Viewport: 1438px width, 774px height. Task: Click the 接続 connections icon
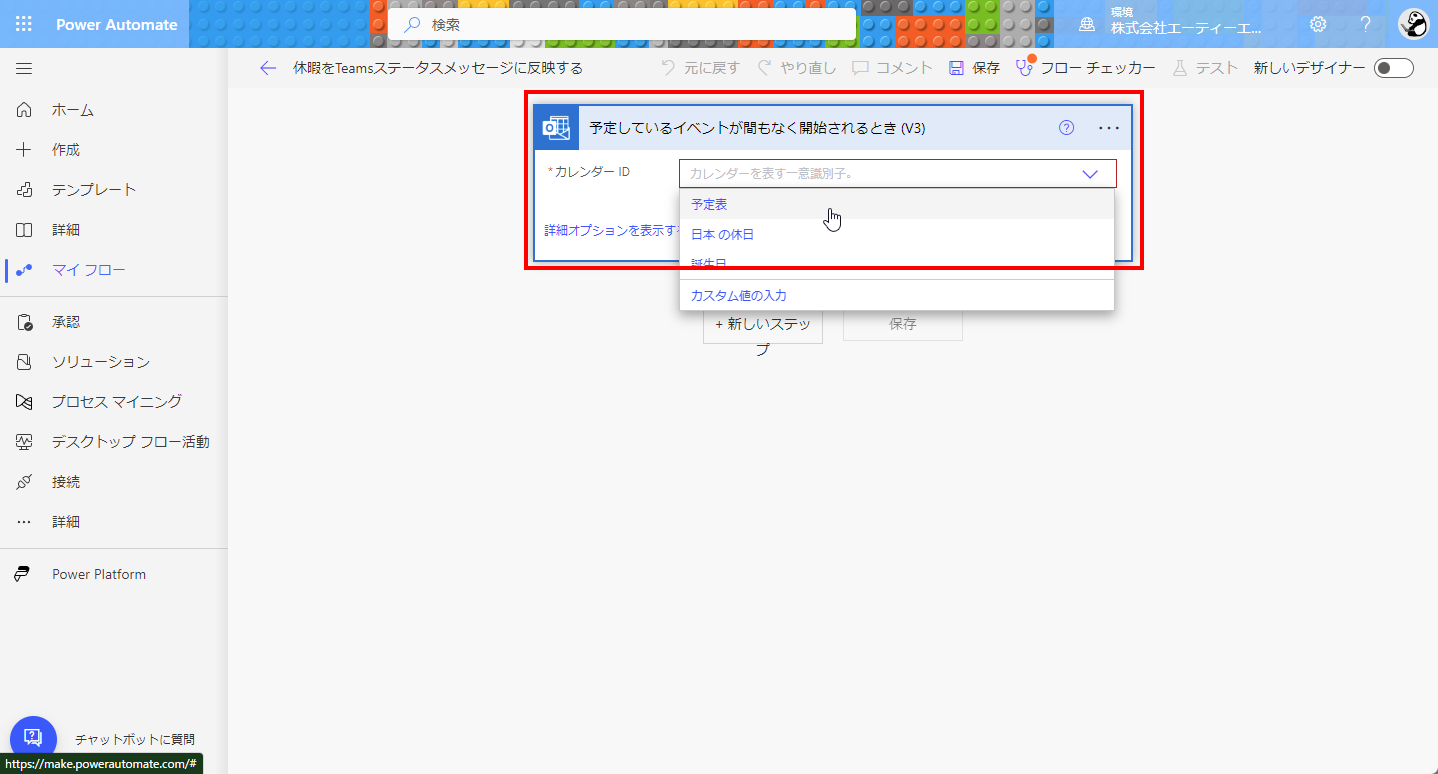point(25,482)
